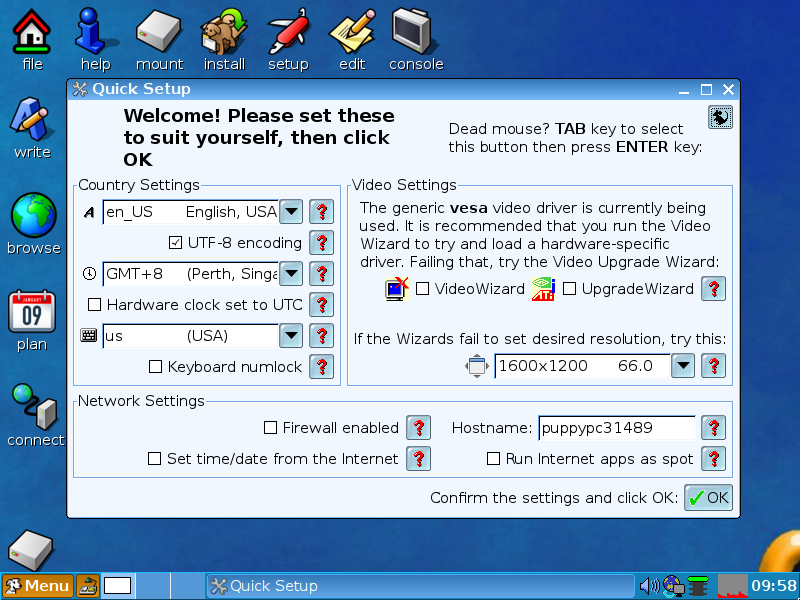Open the GMT+8 timezone dropdown
The height and width of the screenshot is (600, 800).
click(290, 273)
